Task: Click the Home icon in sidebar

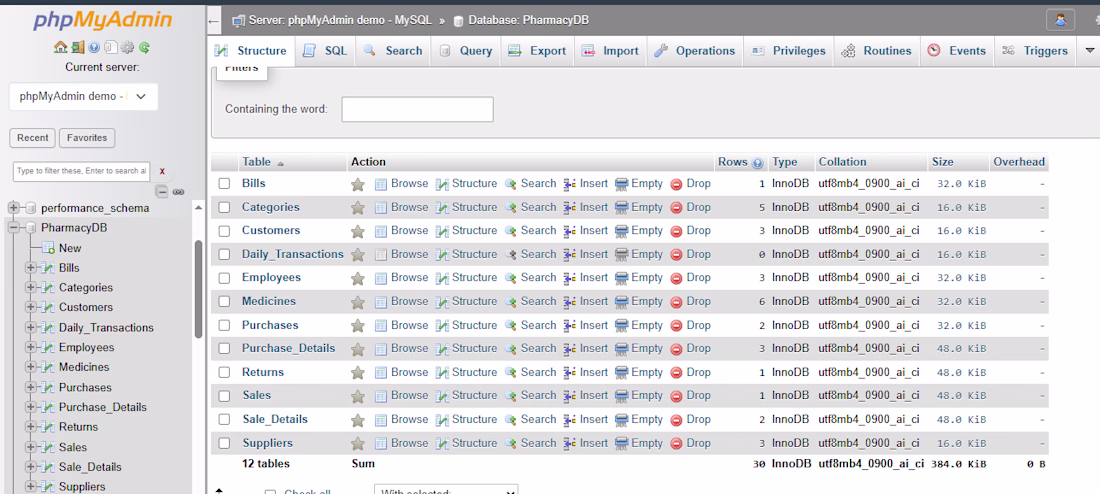Action: pos(60,47)
